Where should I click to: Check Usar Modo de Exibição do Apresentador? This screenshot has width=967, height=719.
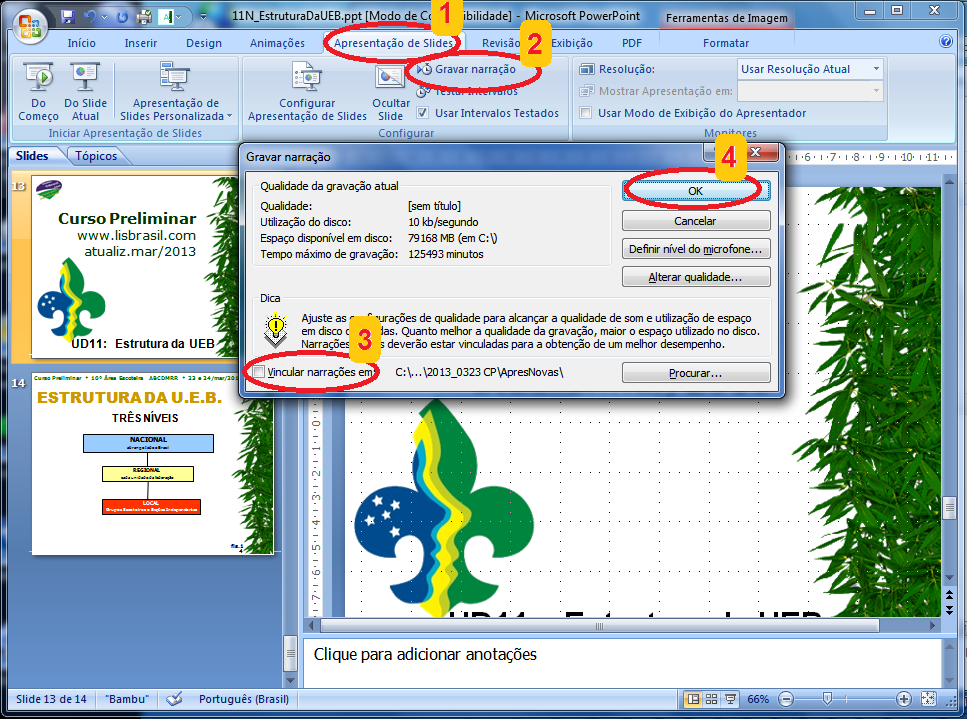point(586,113)
